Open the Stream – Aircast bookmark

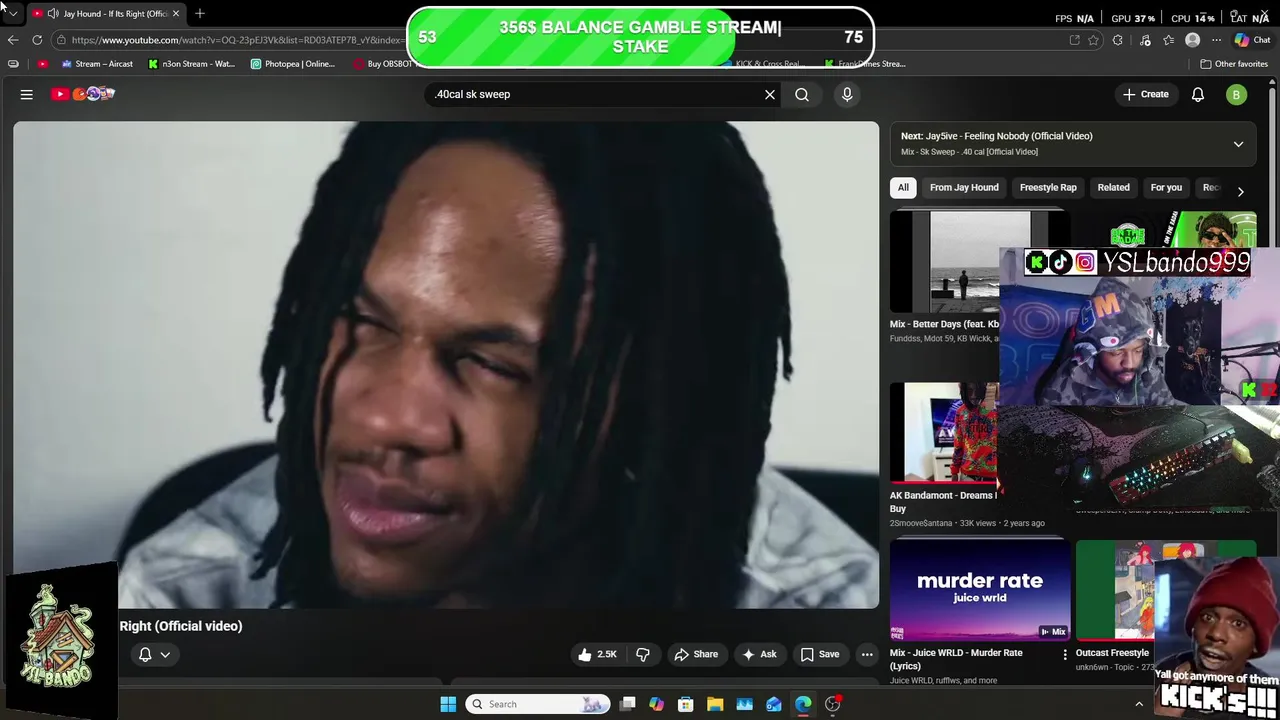click(97, 64)
